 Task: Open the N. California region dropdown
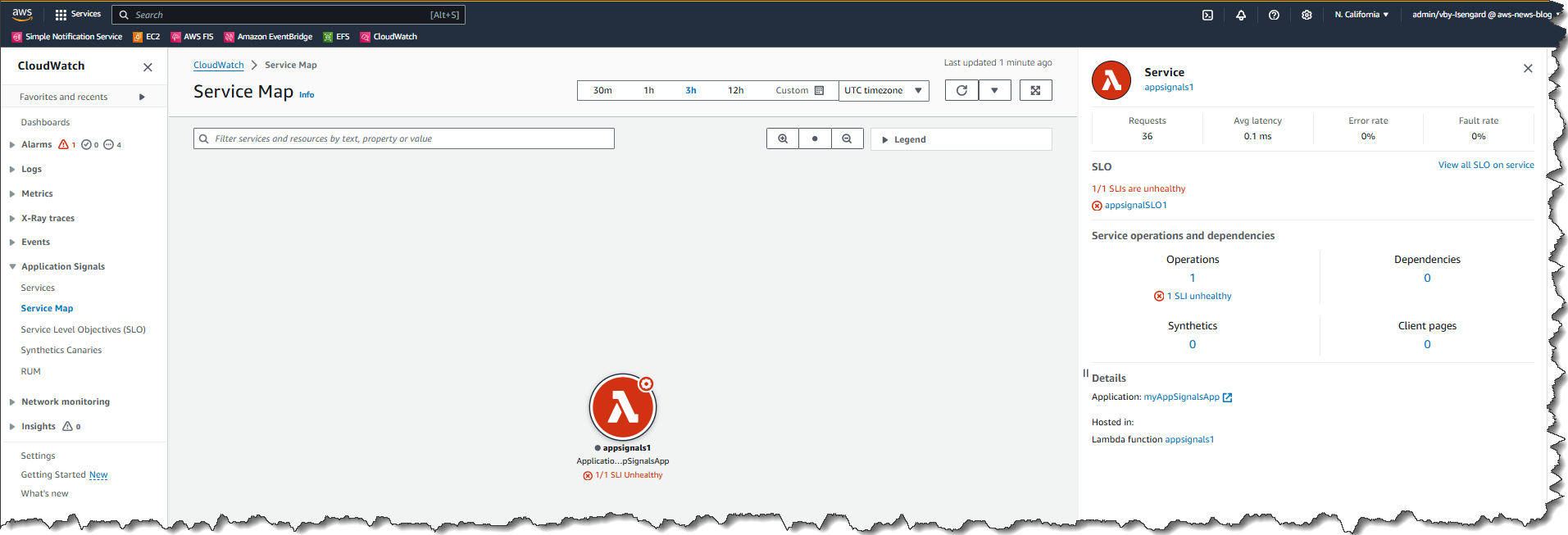coord(1361,15)
